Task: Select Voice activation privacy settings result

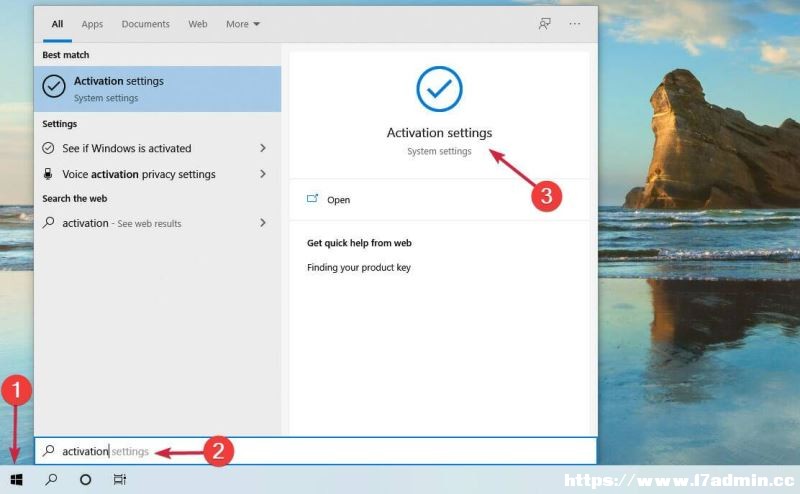Action: point(158,174)
